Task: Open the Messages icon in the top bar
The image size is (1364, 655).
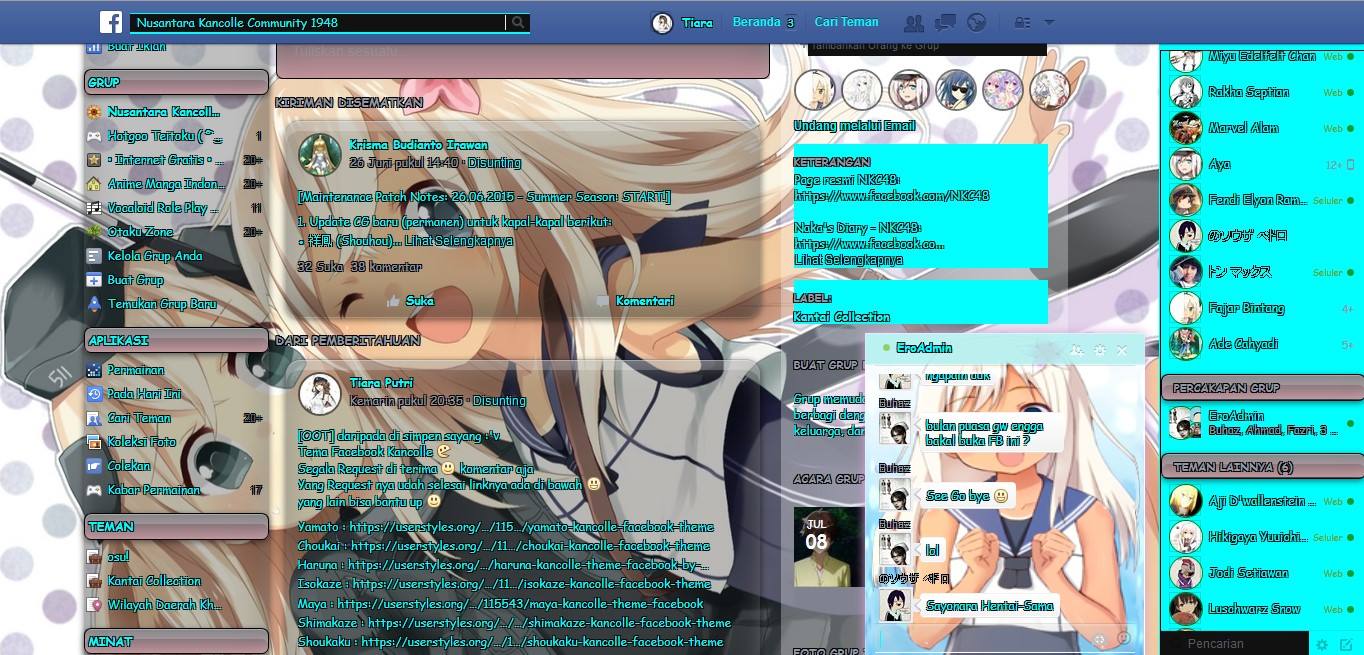Action: (945, 22)
